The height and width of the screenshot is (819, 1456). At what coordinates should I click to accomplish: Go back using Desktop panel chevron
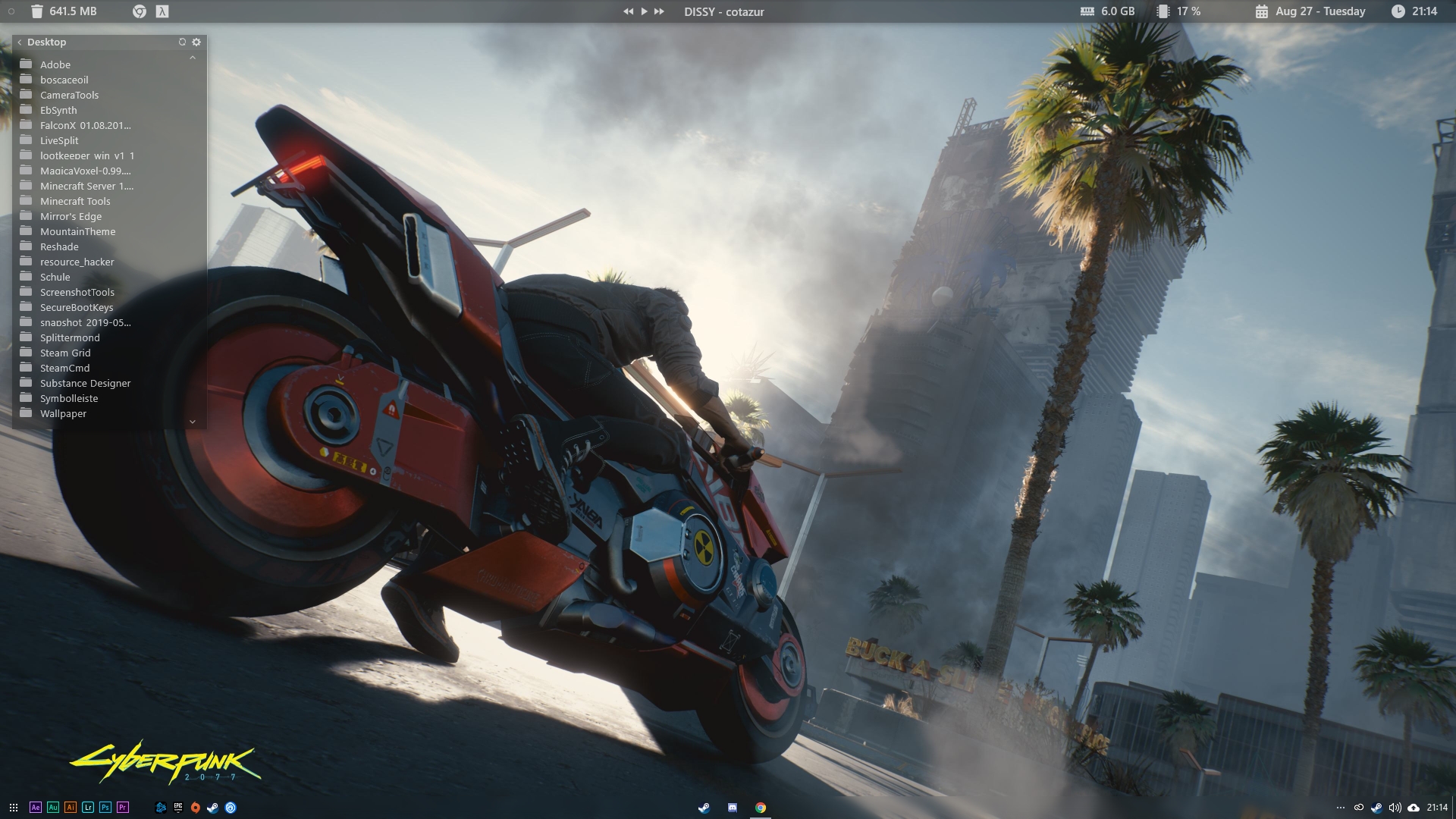click(20, 42)
